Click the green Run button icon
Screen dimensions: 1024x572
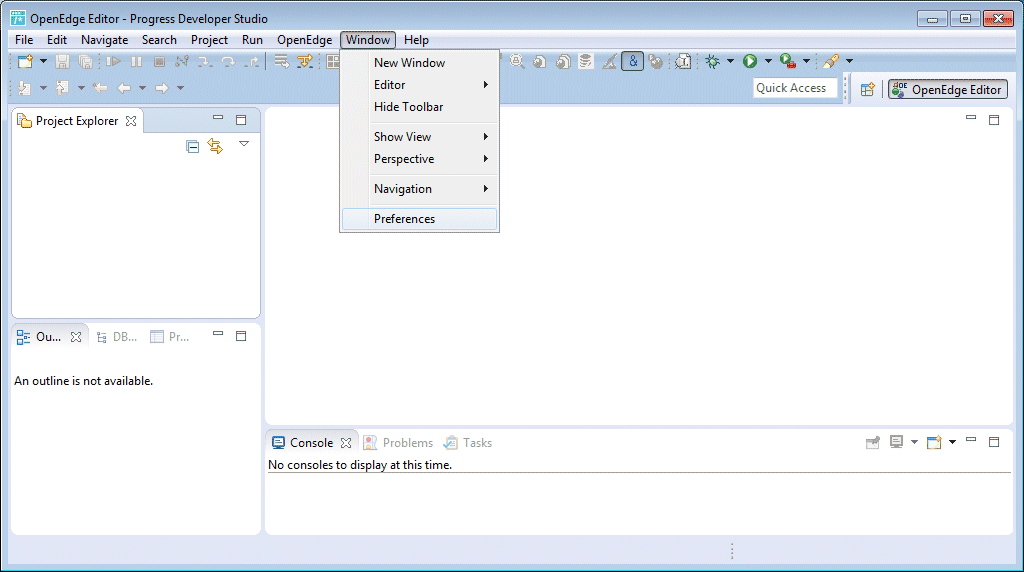(x=750, y=61)
